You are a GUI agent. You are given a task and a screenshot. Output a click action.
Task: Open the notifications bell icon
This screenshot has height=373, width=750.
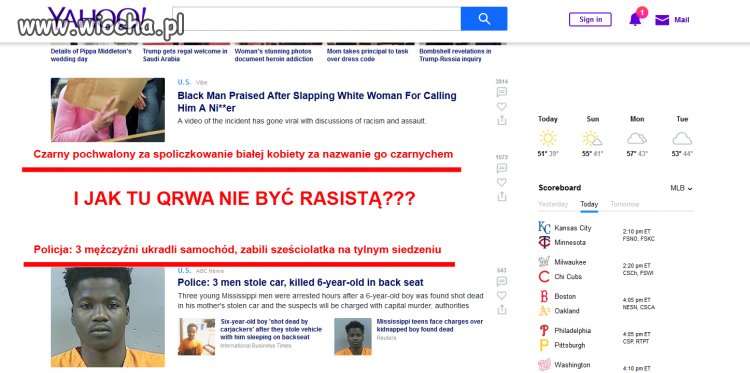(635, 20)
